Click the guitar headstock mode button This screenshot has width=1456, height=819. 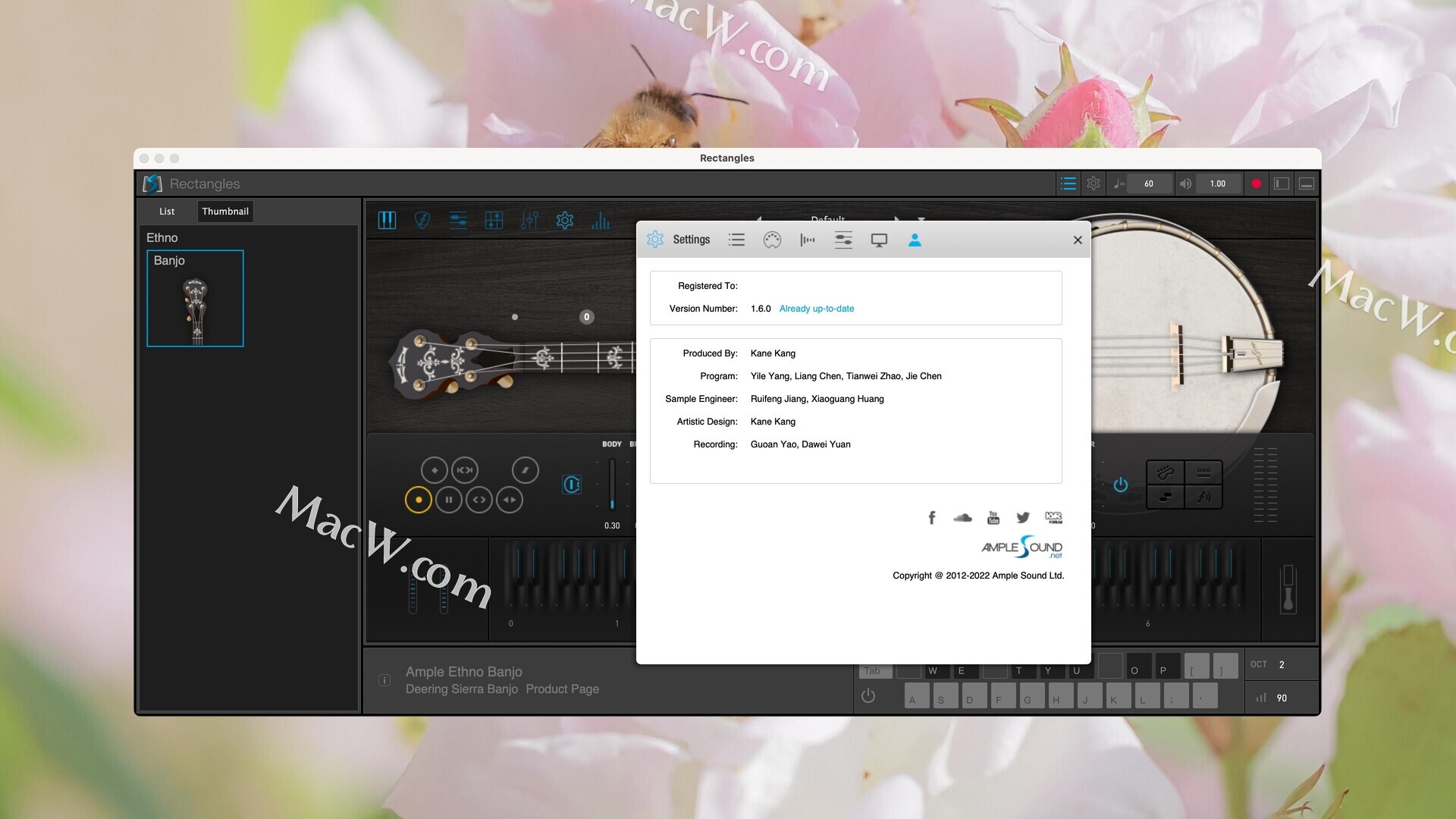(x=1166, y=472)
